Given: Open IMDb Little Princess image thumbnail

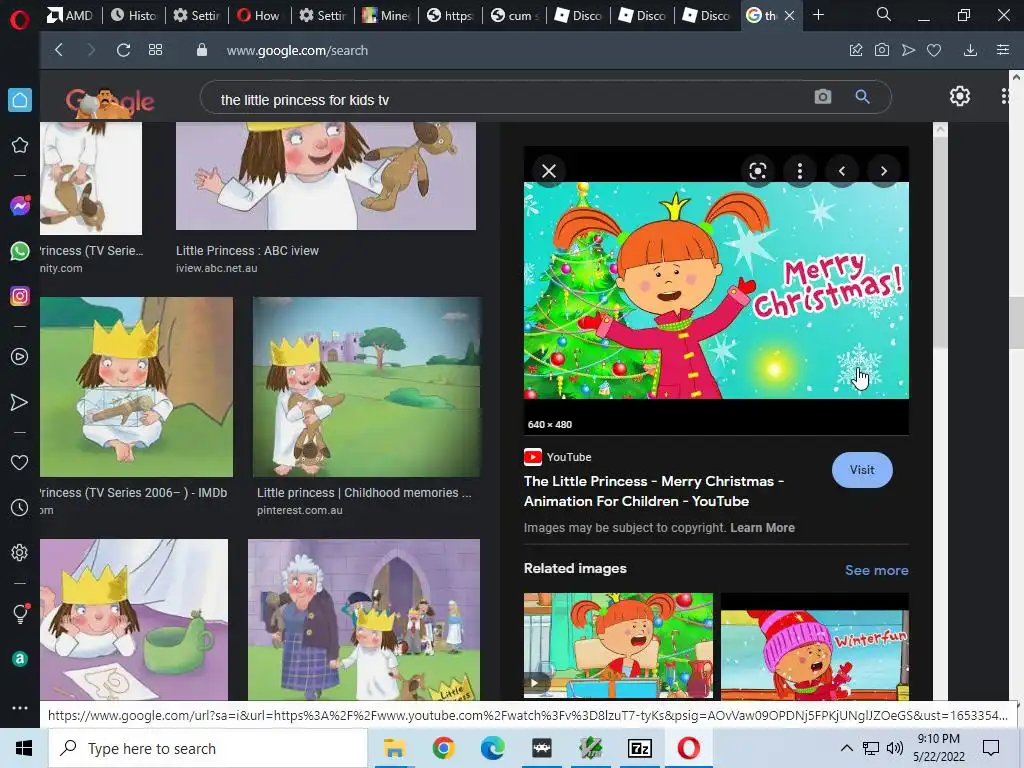Looking at the screenshot, I should click(136, 387).
